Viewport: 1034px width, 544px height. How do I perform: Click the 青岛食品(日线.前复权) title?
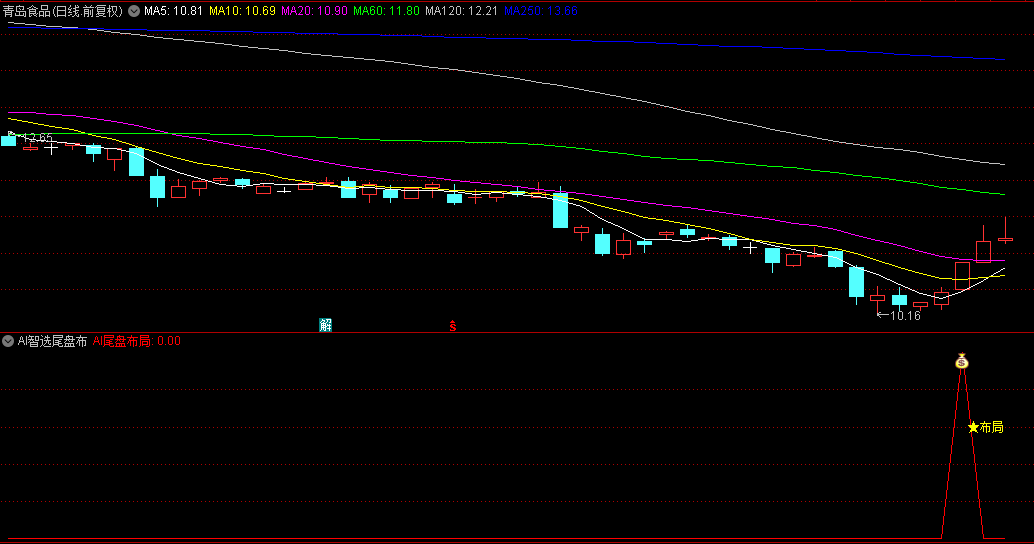(63, 11)
